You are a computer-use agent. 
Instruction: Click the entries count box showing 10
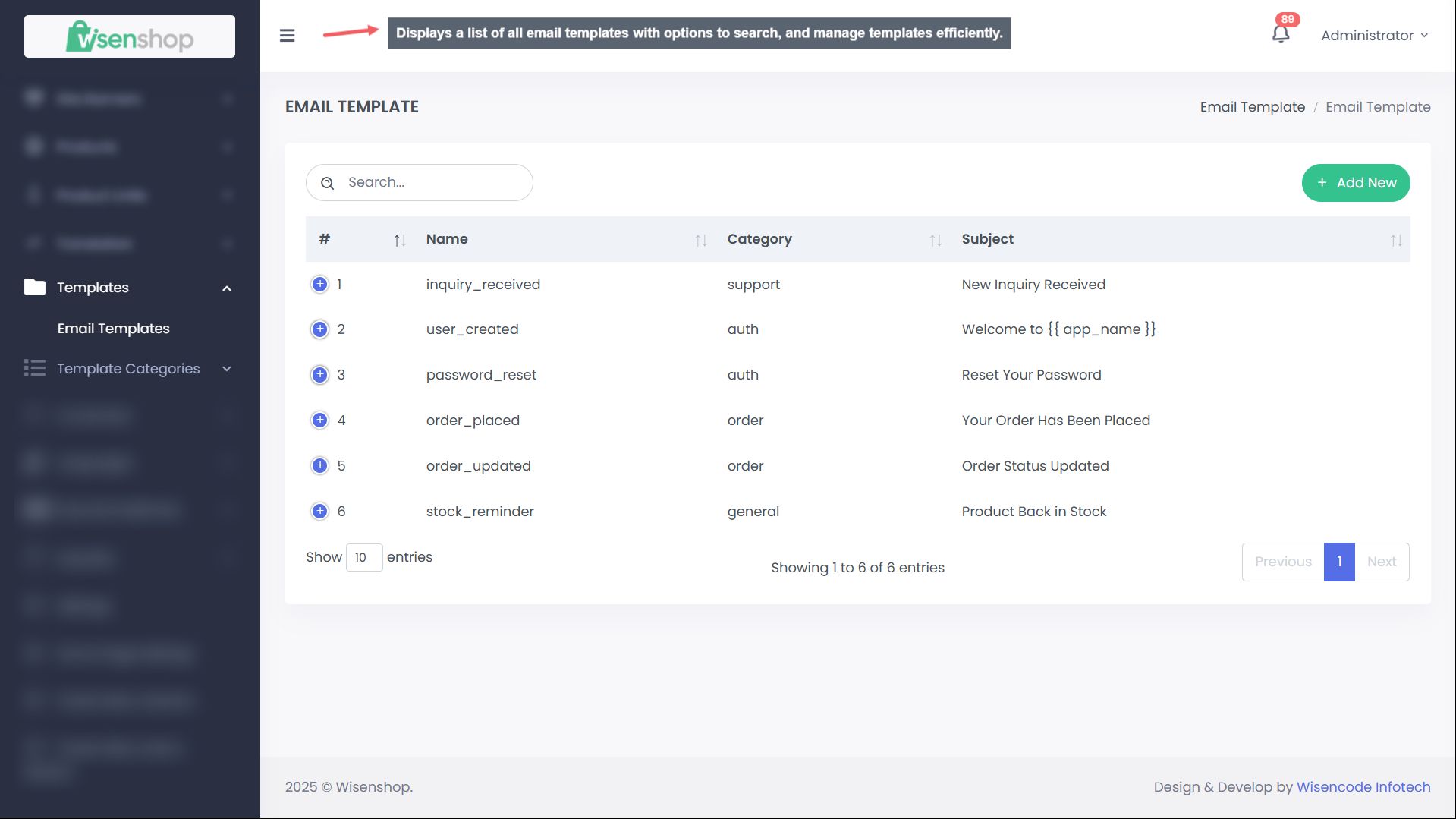click(364, 557)
